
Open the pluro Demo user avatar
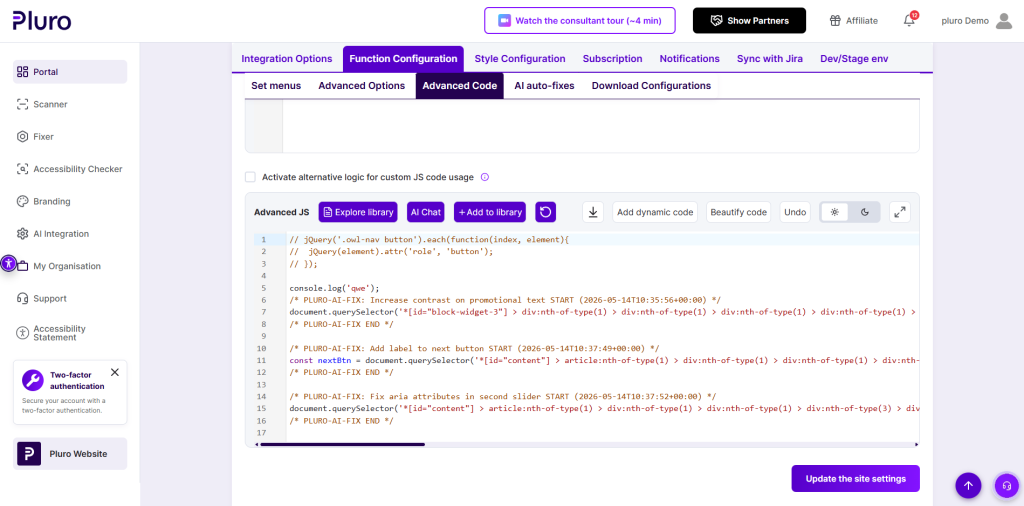(1003, 21)
